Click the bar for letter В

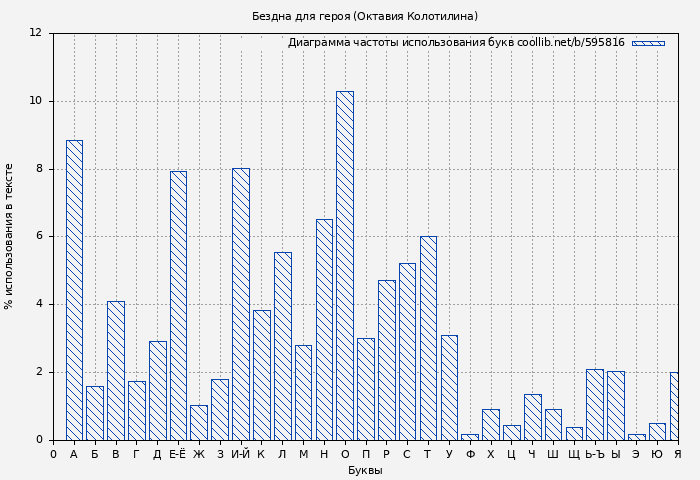coord(116,370)
